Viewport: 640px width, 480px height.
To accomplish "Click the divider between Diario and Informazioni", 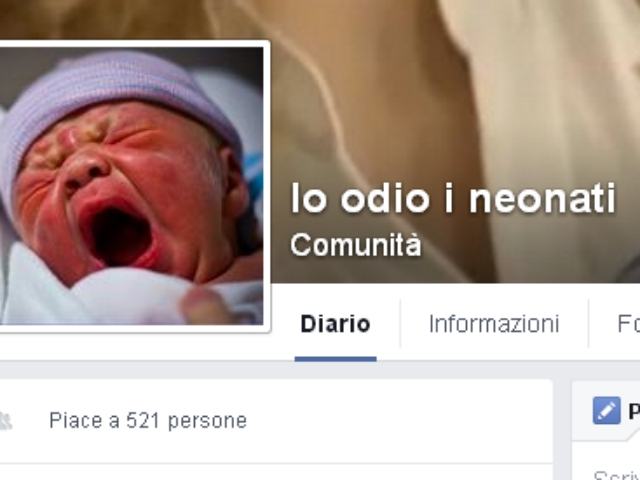I will coord(400,323).
